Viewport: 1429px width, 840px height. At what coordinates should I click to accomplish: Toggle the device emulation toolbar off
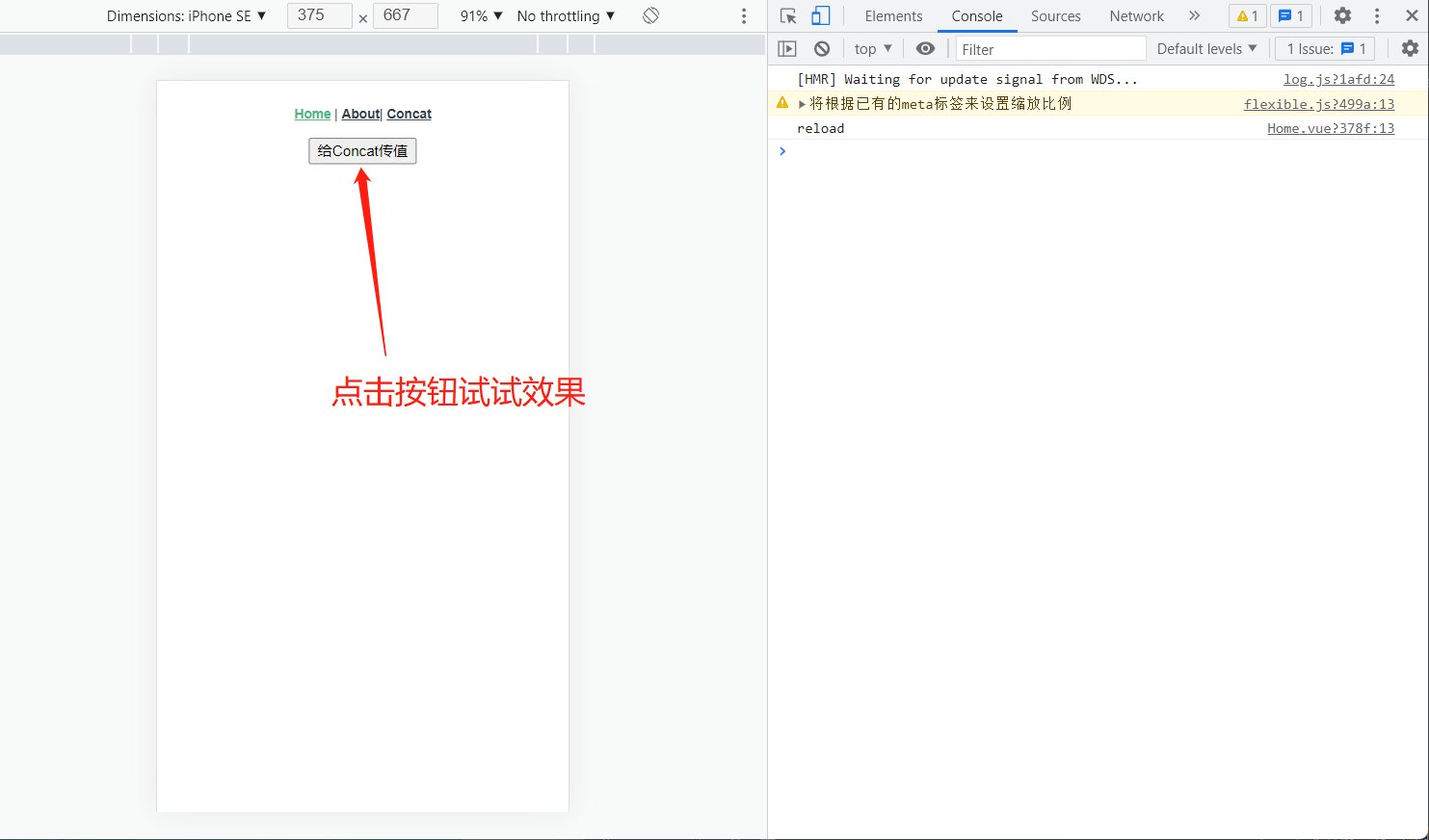pyautogui.click(x=820, y=15)
